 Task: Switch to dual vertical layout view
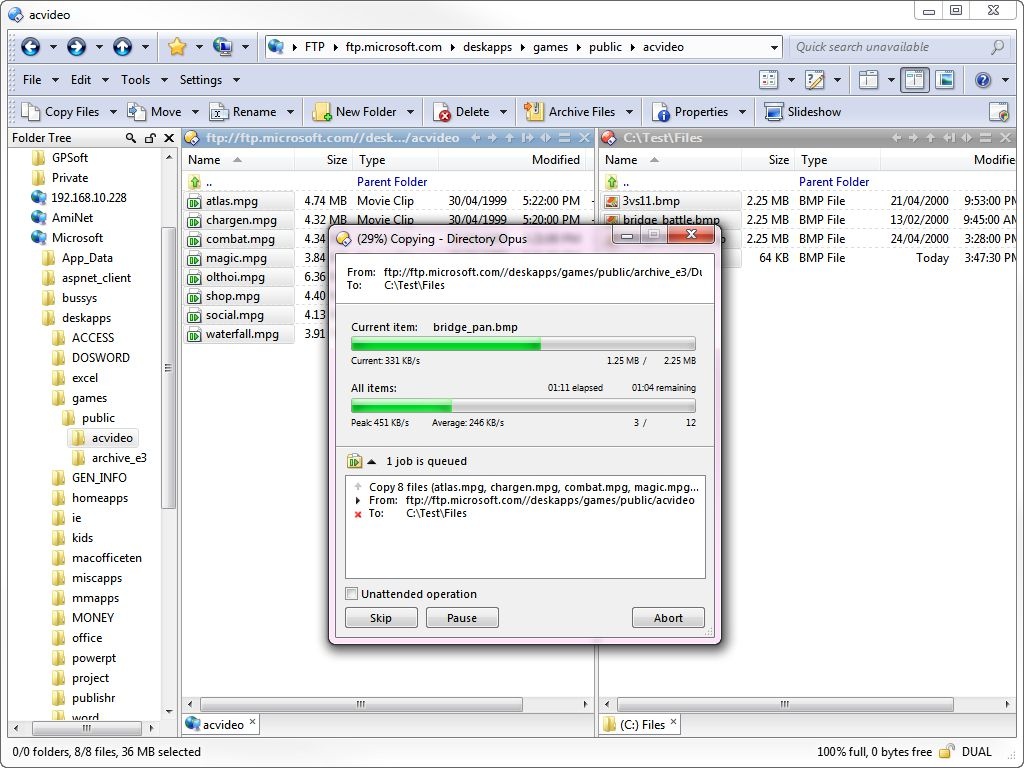pos(914,80)
